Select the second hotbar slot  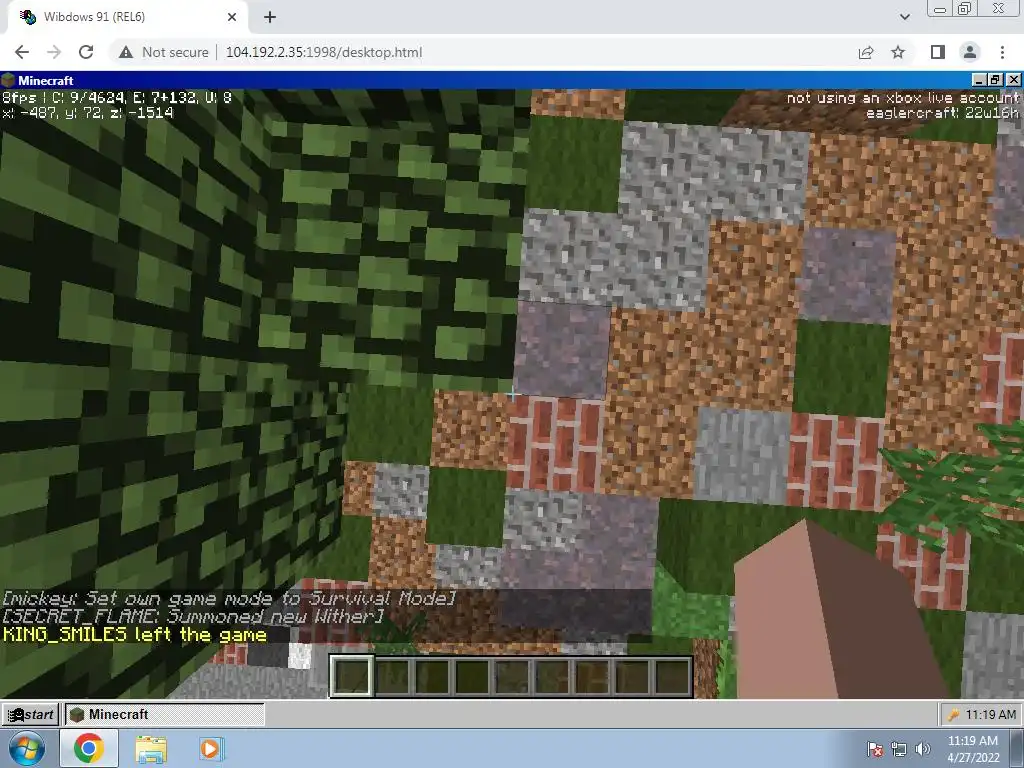(392, 677)
